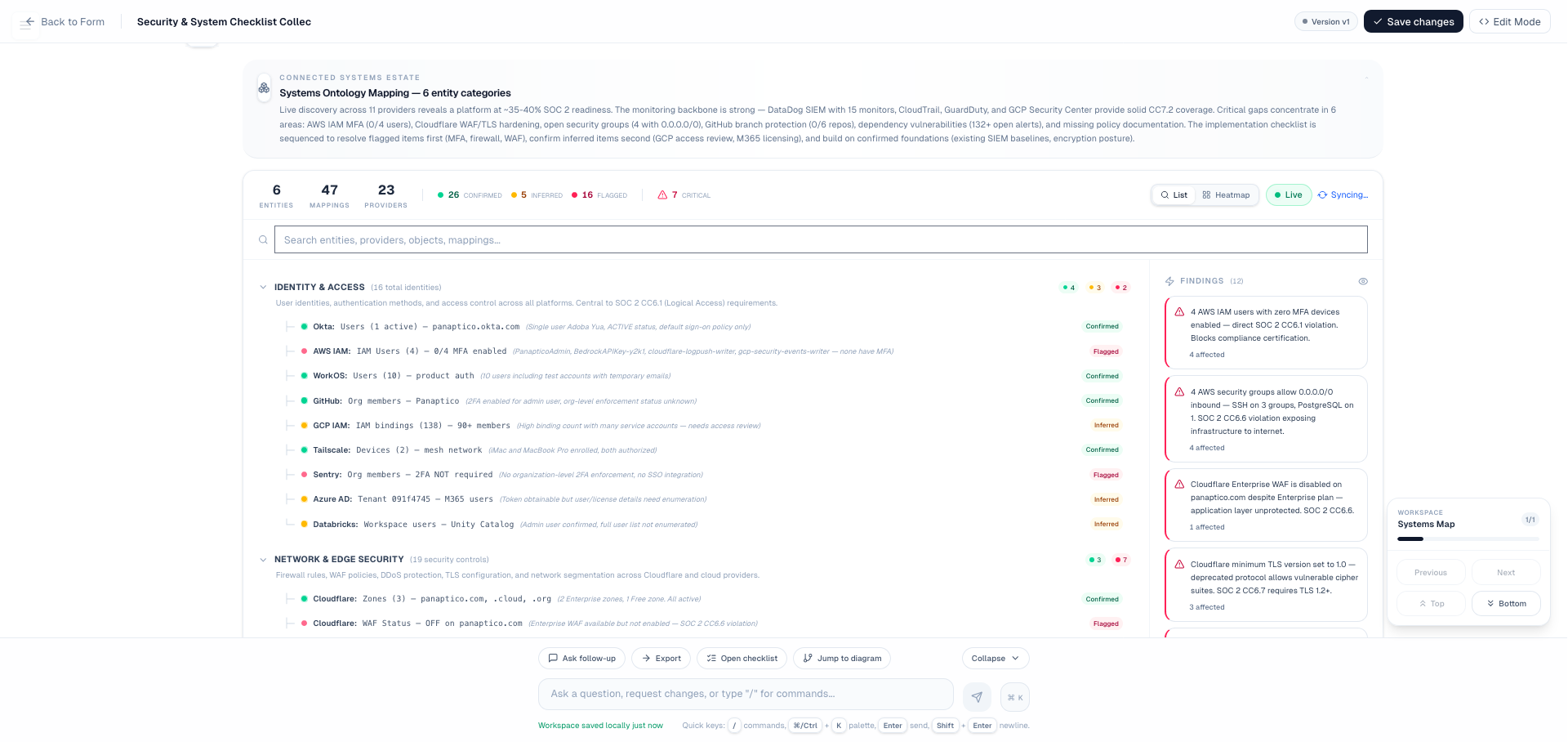1568x742 pixels.
Task: Click the Save changes button
Action: 1413,21
